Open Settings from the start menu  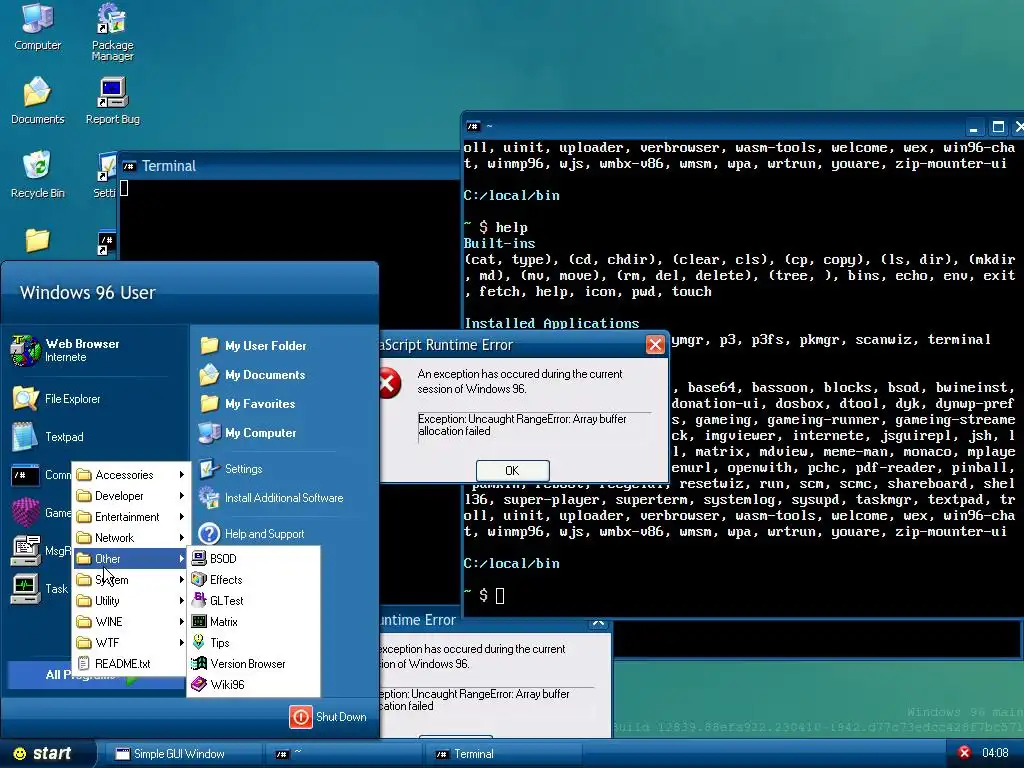[231, 469]
